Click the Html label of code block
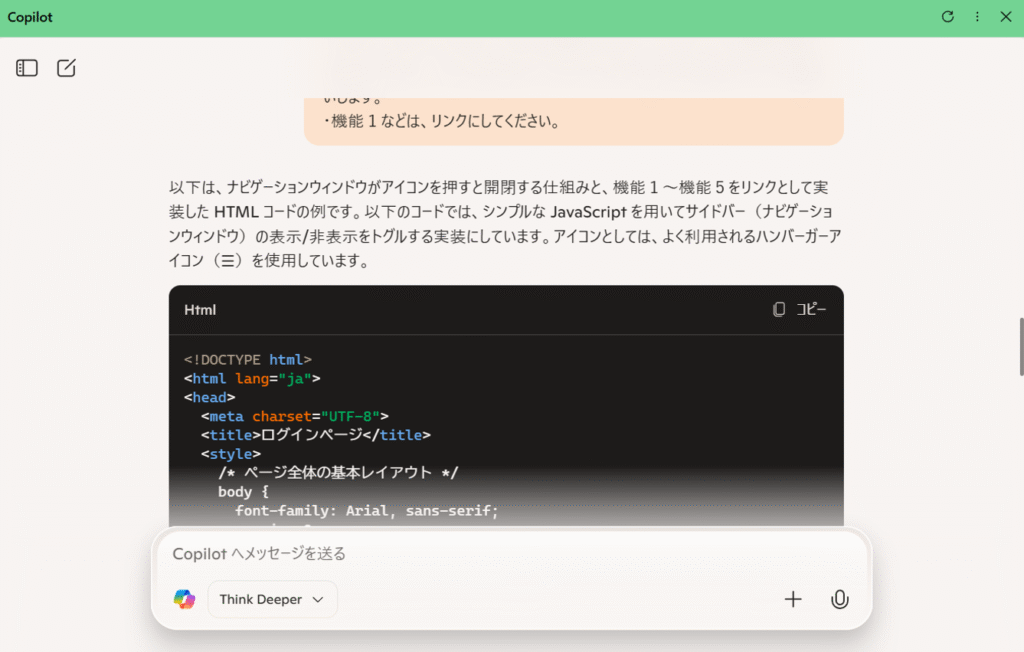This screenshot has width=1024, height=652. point(200,310)
